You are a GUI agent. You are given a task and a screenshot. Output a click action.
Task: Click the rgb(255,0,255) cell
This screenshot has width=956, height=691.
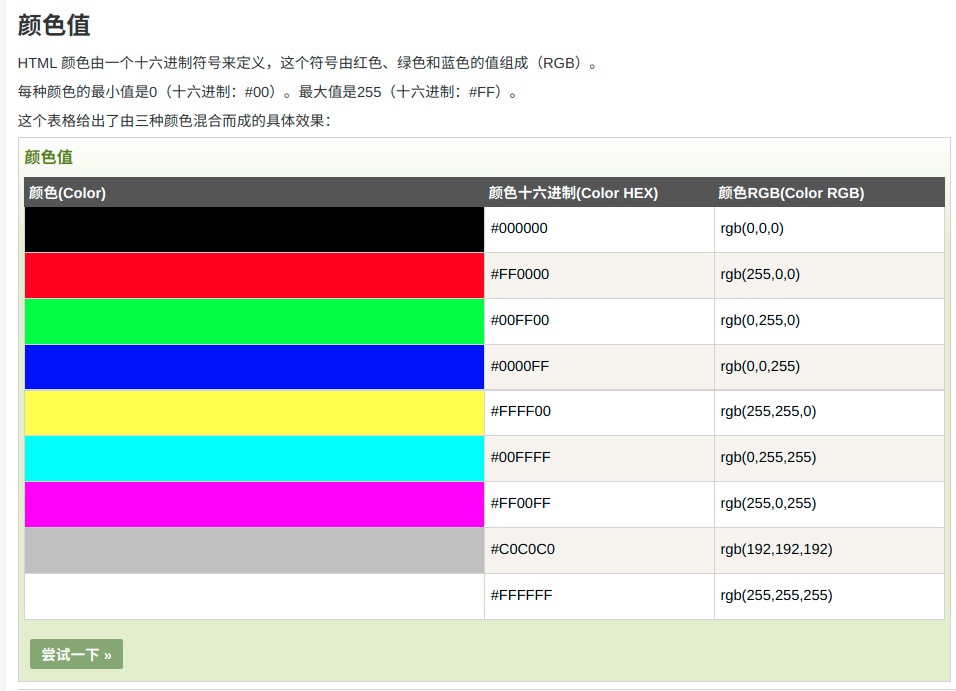(x=829, y=504)
